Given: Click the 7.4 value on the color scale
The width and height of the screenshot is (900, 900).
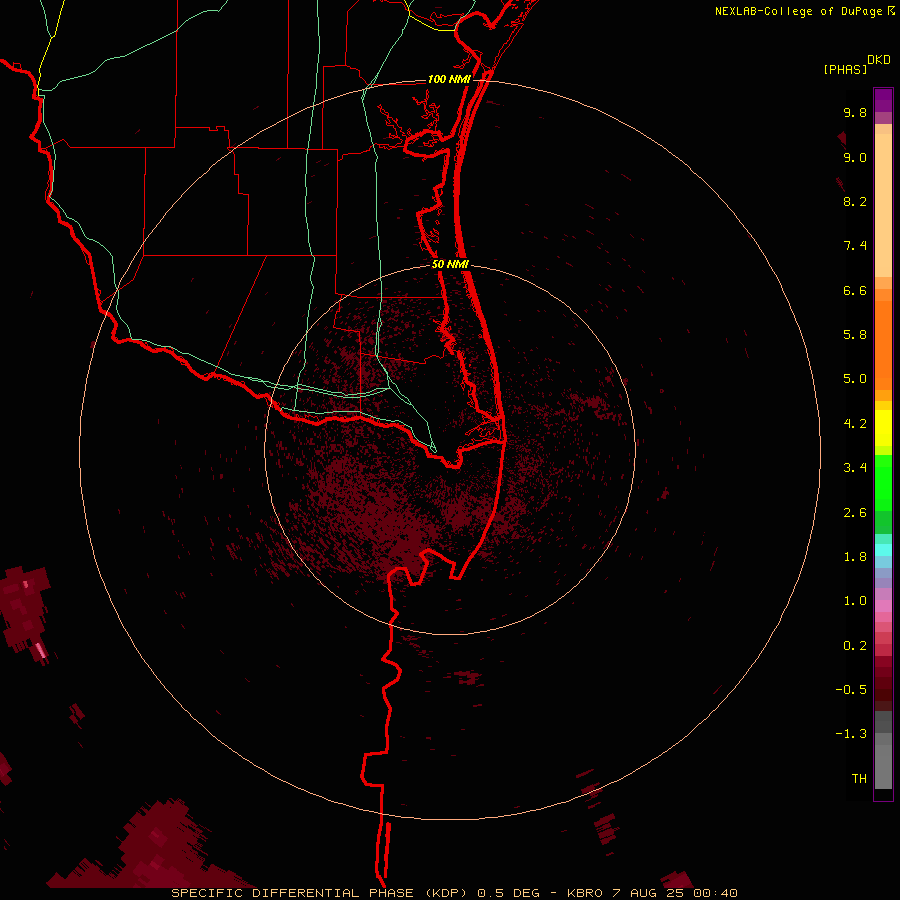Looking at the screenshot, I should 855,246.
